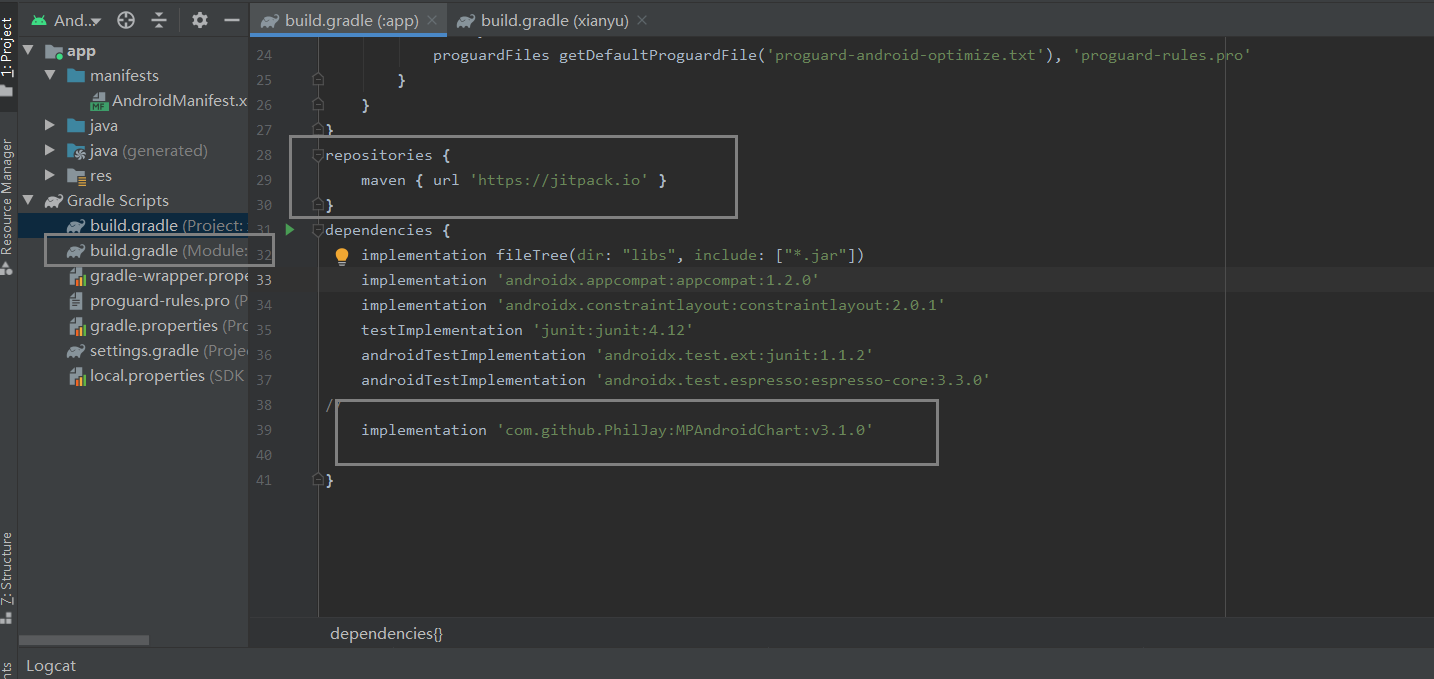Collapse the Gradle Scripts tree node
Screen dimensions: 1434x679
click(28, 201)
